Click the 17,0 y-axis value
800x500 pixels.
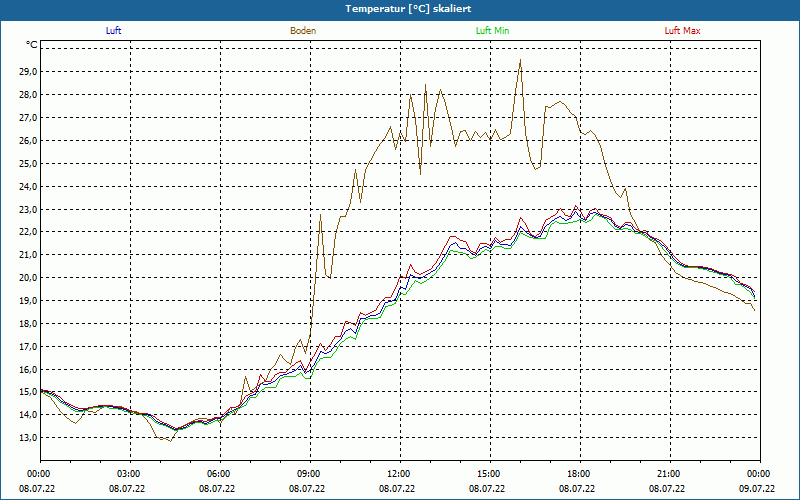(28, 347)
